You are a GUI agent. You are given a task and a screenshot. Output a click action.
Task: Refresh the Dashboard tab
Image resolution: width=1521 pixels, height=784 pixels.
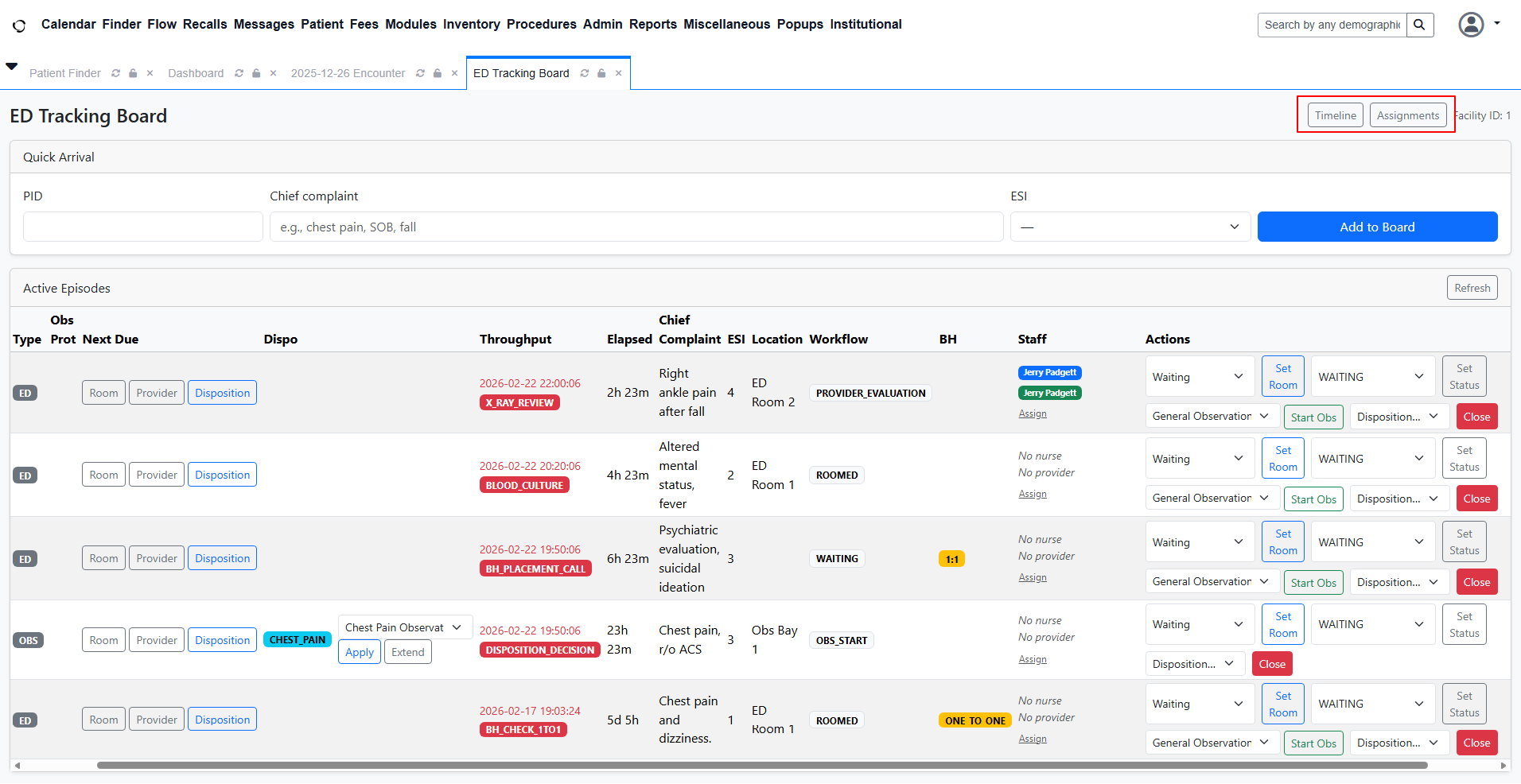click(x=239, y=73)
